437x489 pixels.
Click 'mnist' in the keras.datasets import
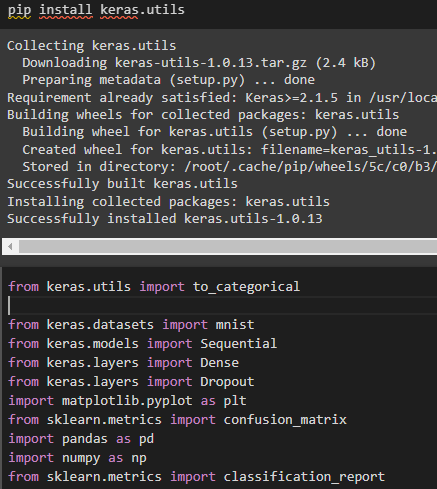click(235, 325)
